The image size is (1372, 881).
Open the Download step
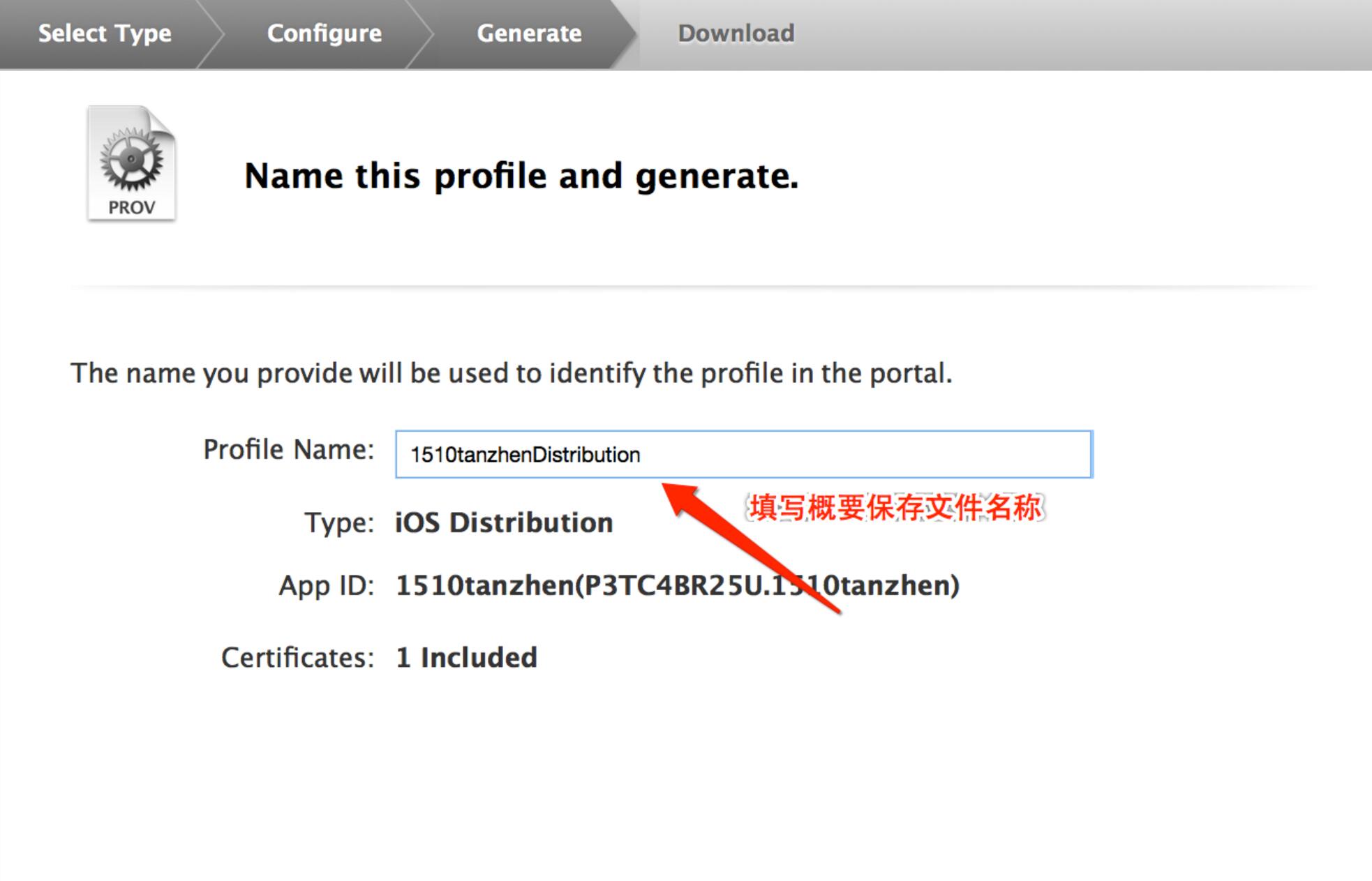coord(736,33)
